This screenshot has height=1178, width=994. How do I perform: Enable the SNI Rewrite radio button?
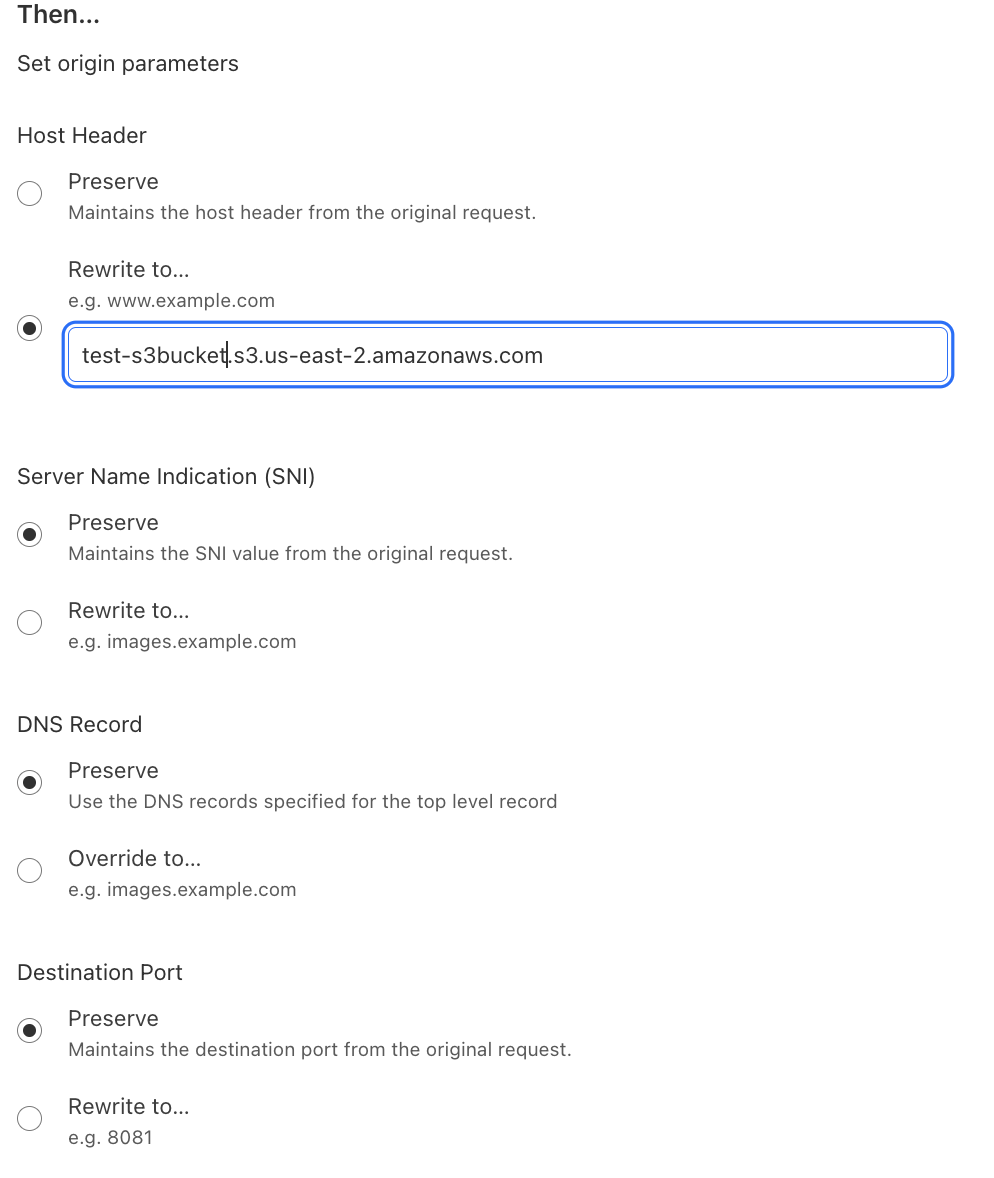point(30,623)
